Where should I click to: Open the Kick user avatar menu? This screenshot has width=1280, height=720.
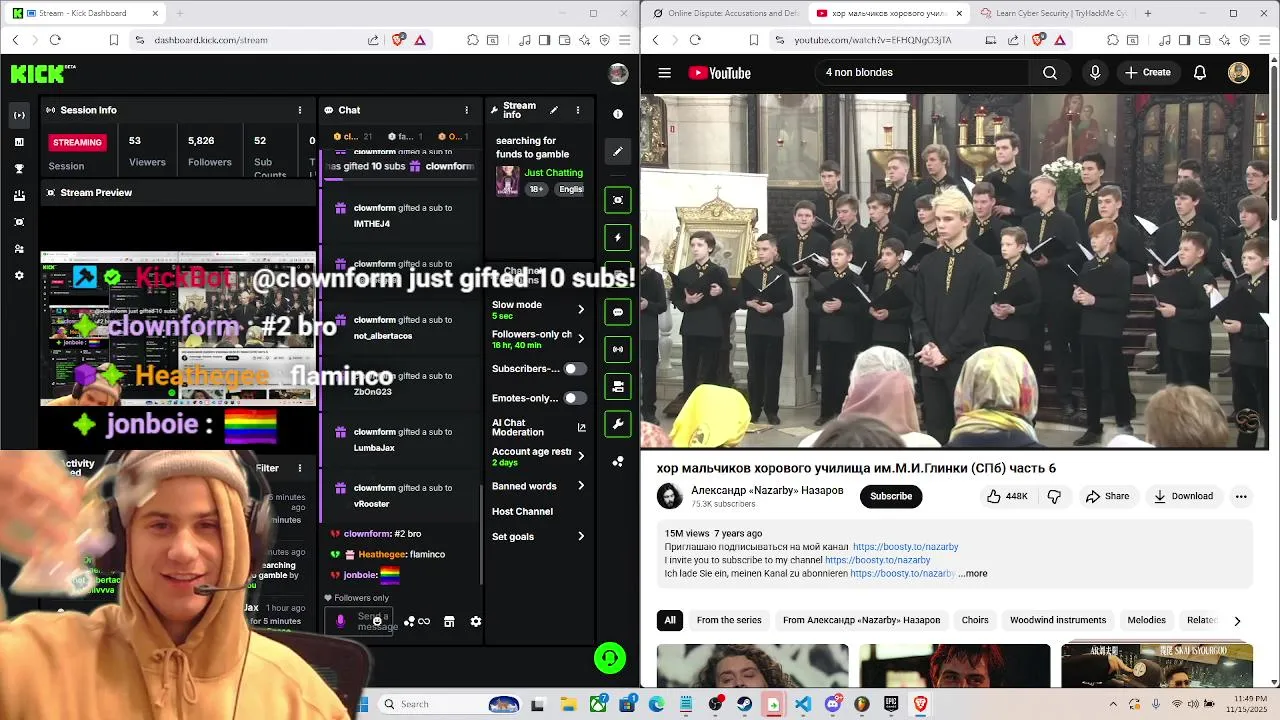[618, 73]
